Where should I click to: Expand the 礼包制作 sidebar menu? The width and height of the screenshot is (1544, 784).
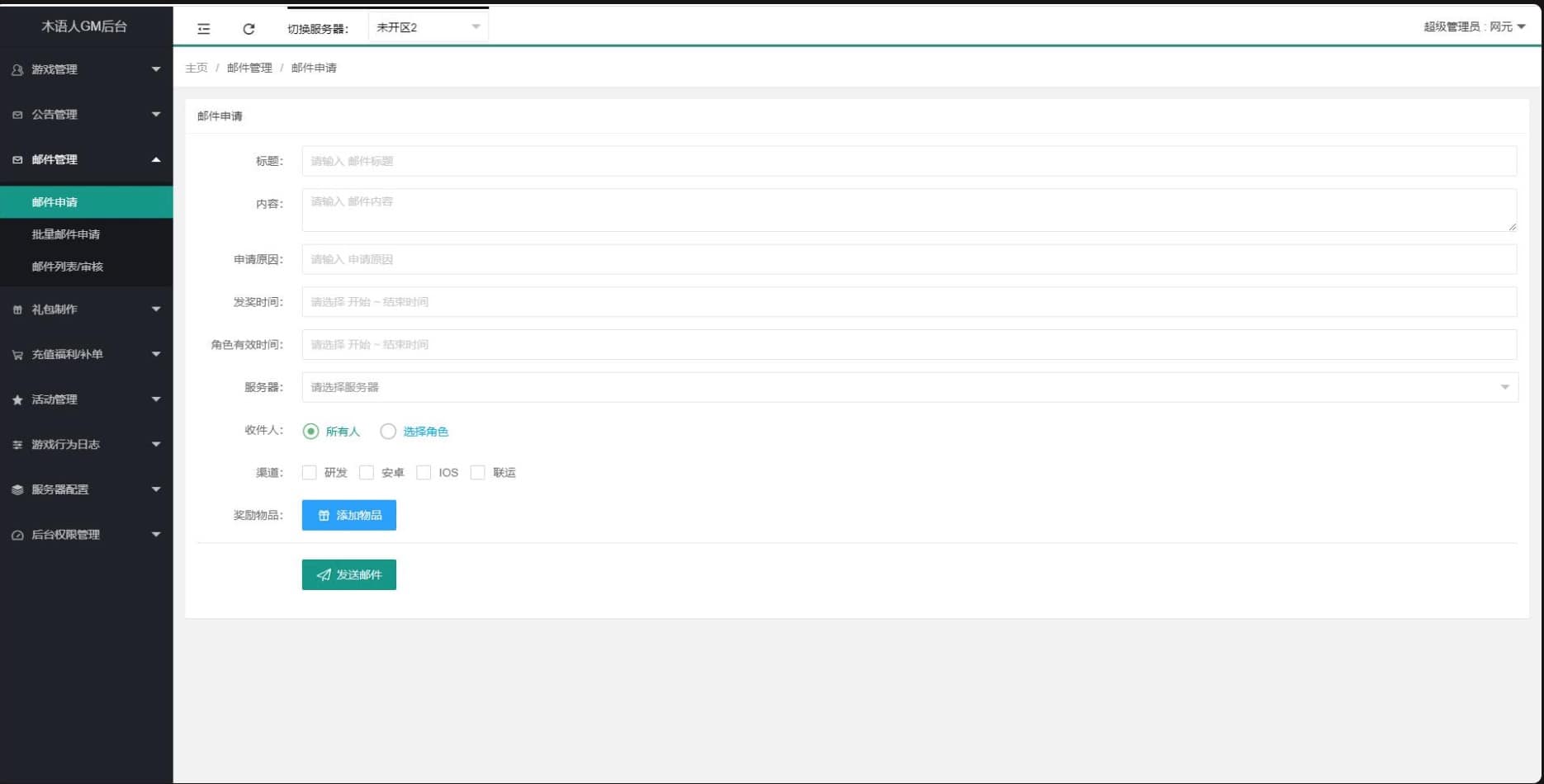tap(87, 309)
